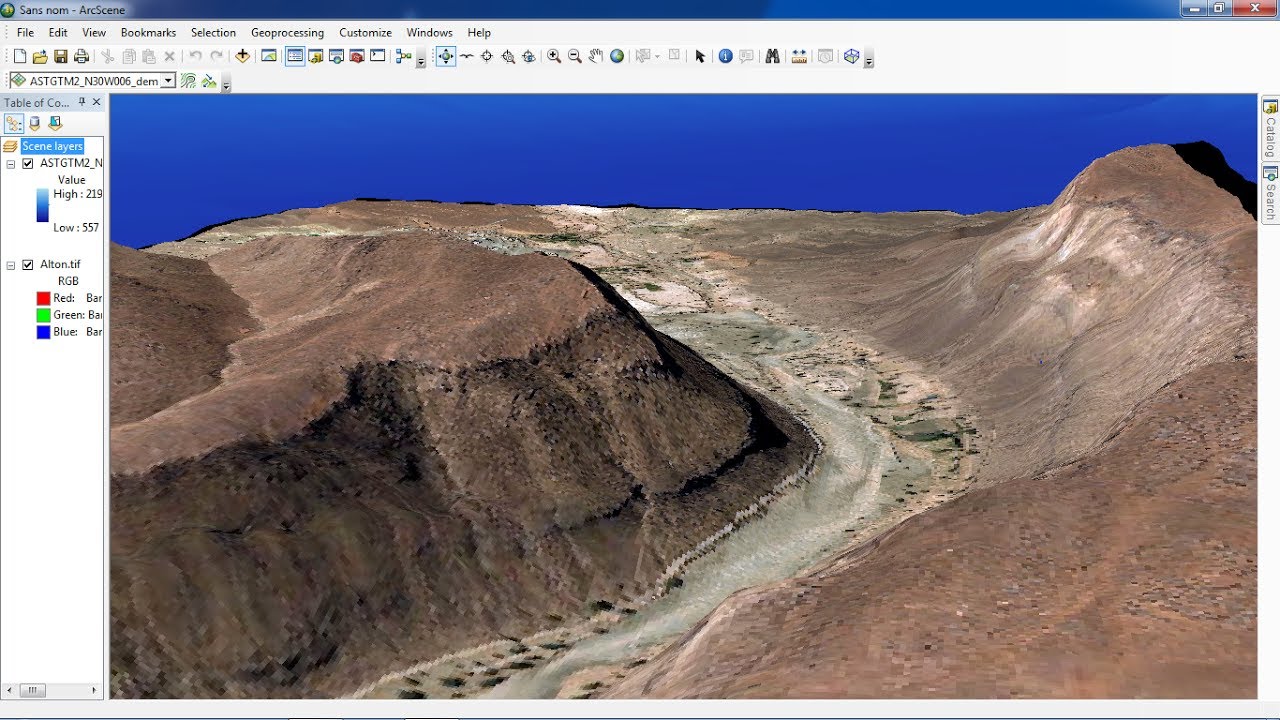
Task: Click the Blue band color swatch
Action: coord(43,332)
